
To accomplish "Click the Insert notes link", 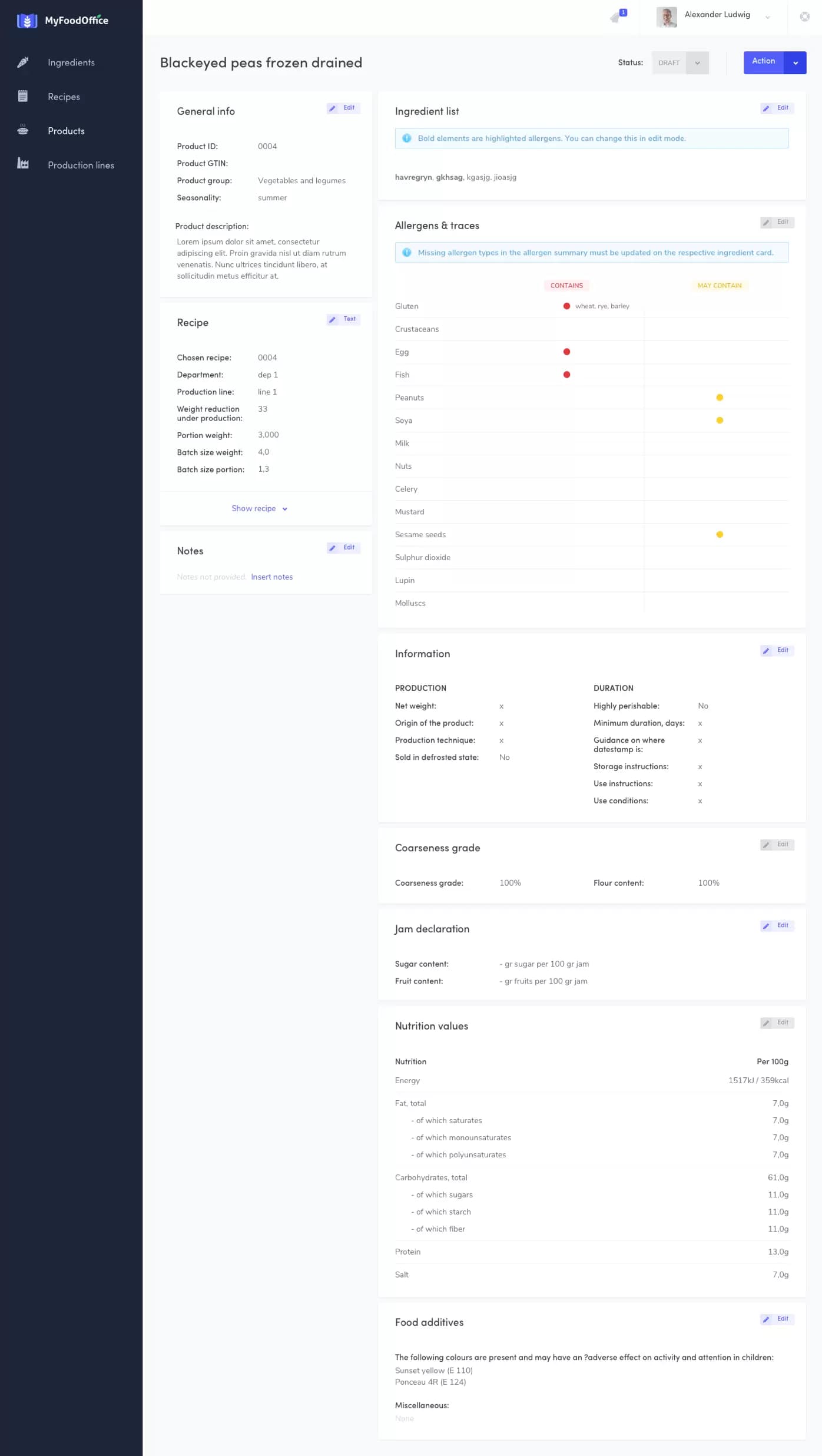I will [x=271, y=577].
